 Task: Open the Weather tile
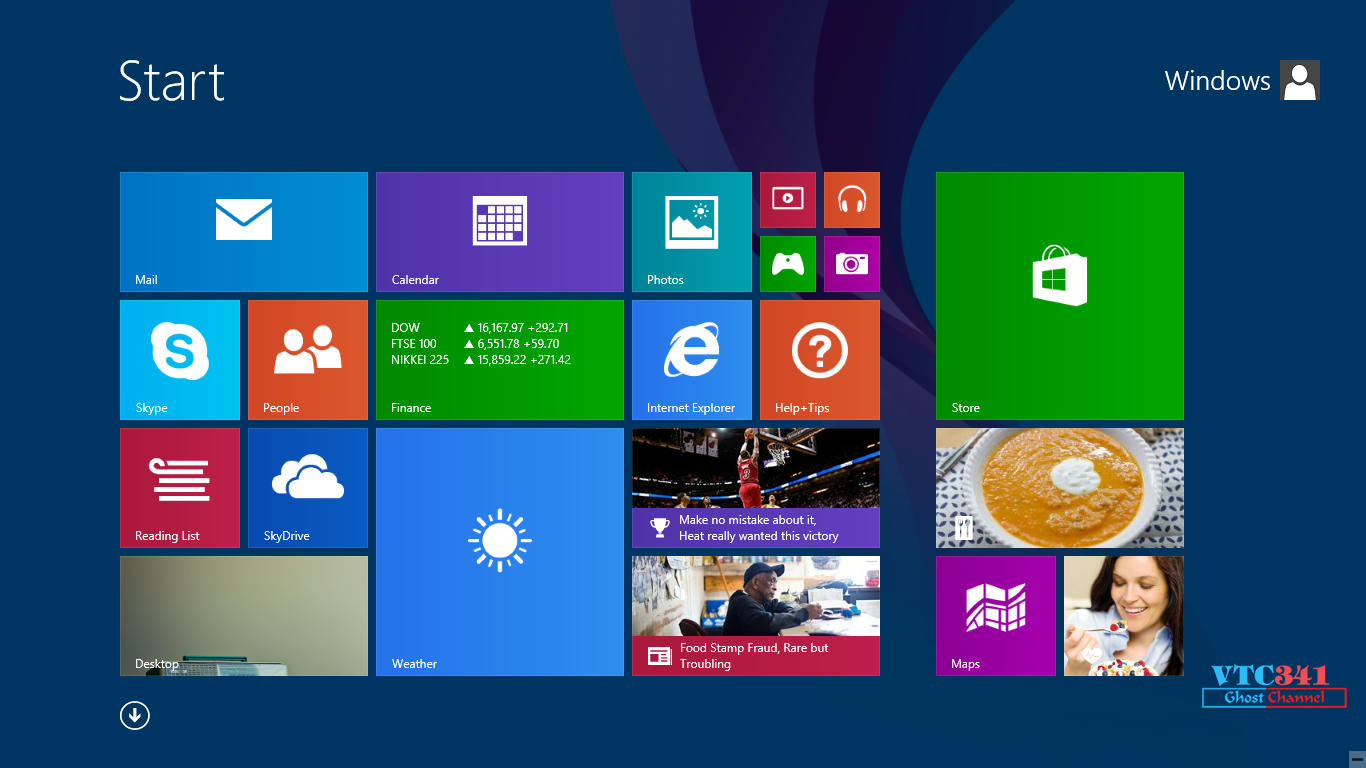point(500,552)
